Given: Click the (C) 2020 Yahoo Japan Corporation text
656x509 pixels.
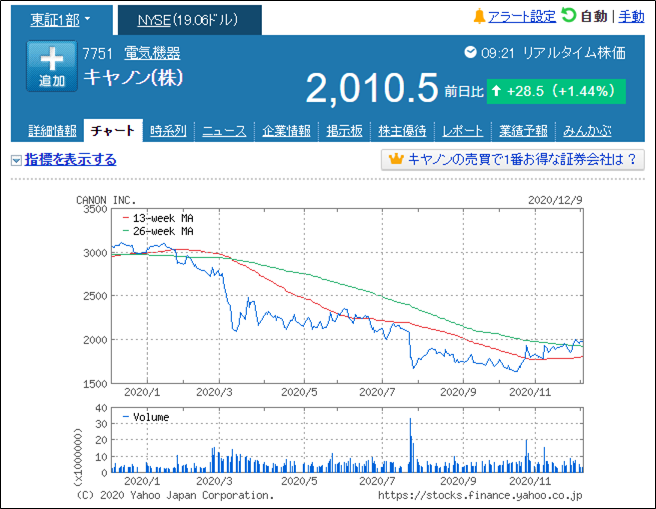Looking at the screenshot, I should [175, 496].
